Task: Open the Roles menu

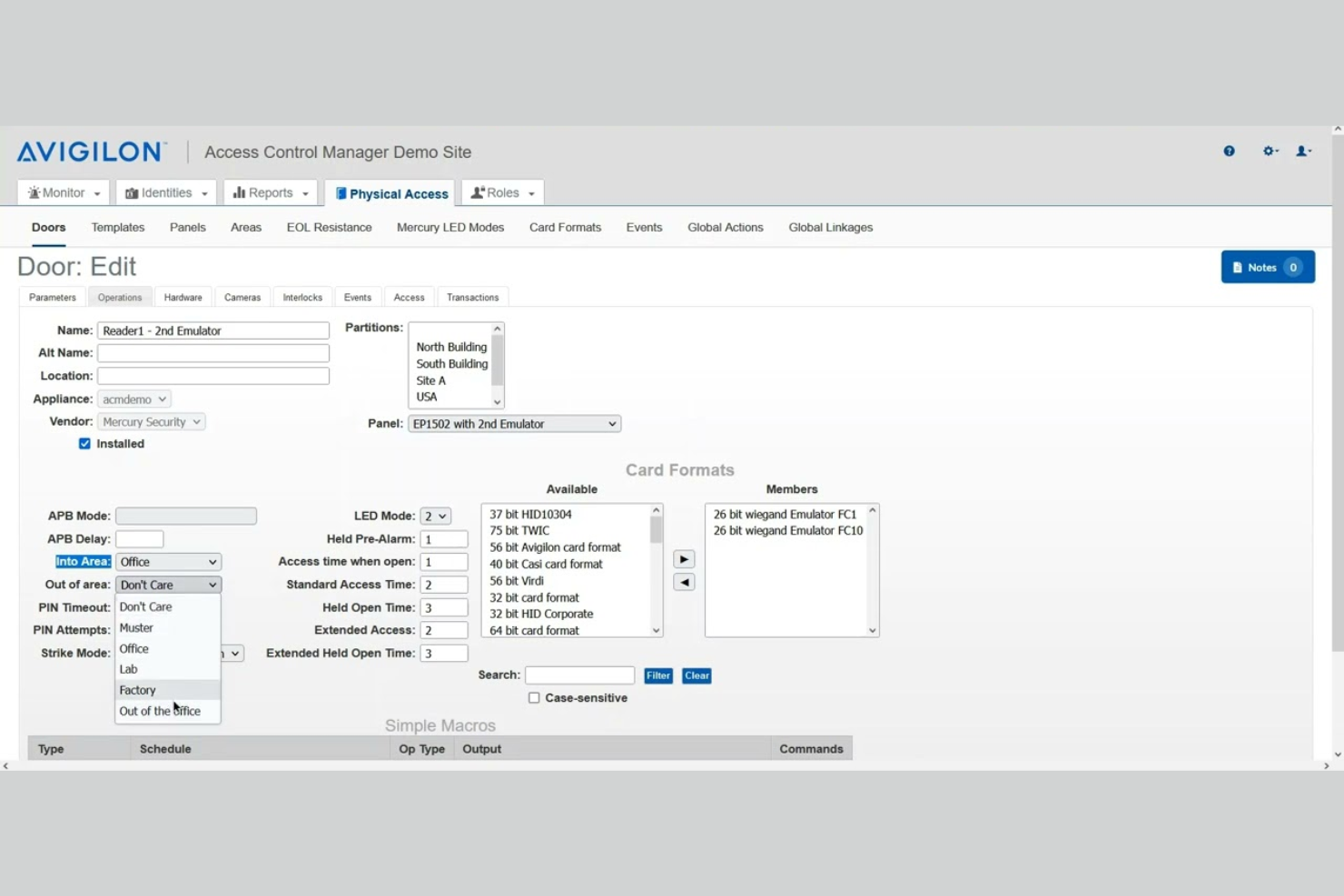Action: click(502, 192)
